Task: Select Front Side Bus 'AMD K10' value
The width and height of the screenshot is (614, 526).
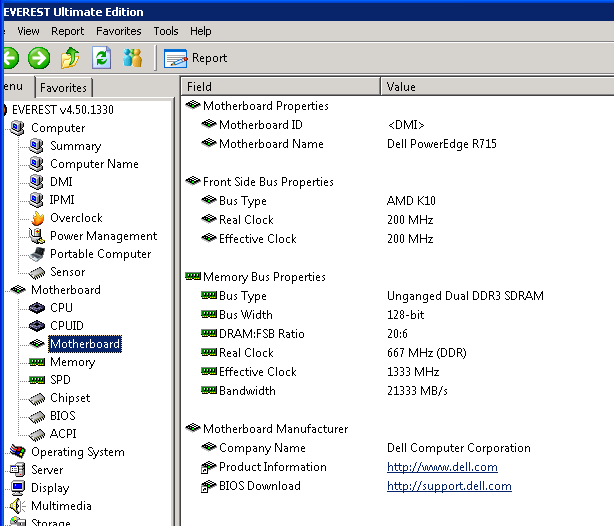Action: point(411,201)
